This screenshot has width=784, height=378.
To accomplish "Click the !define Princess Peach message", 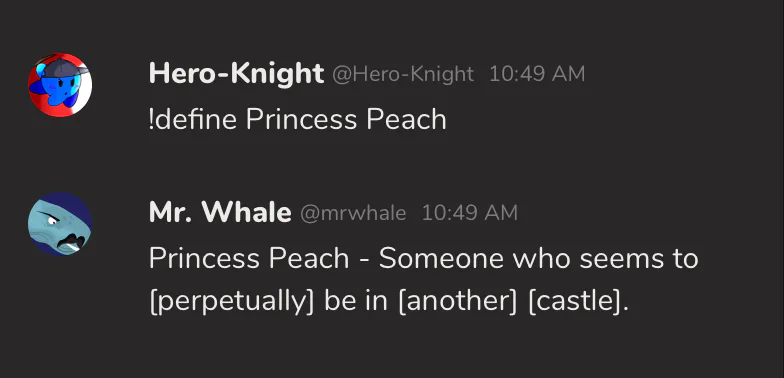I will click(298, 120).
